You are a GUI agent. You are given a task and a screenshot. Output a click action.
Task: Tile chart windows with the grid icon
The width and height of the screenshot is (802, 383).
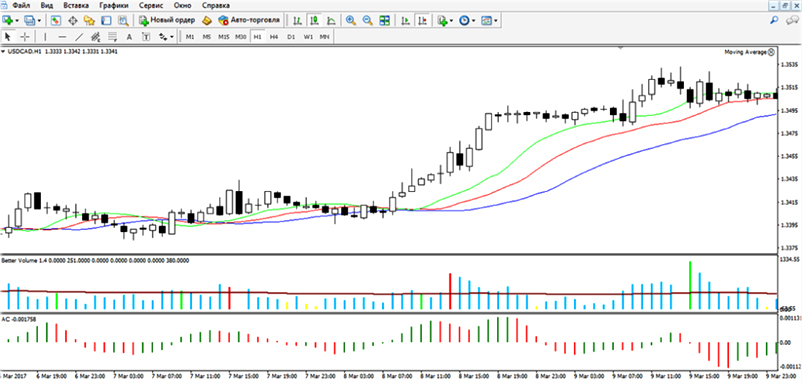pos(384,20)
